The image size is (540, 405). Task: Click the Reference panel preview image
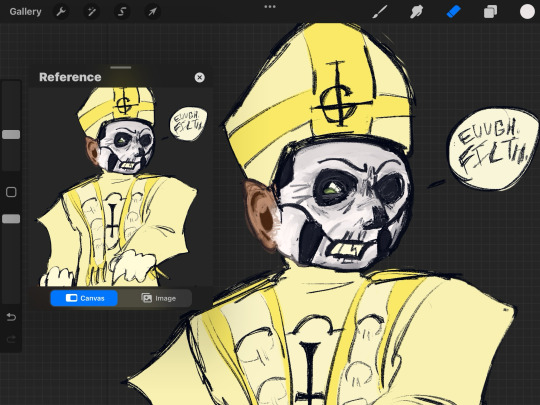(x=121, y=187)
